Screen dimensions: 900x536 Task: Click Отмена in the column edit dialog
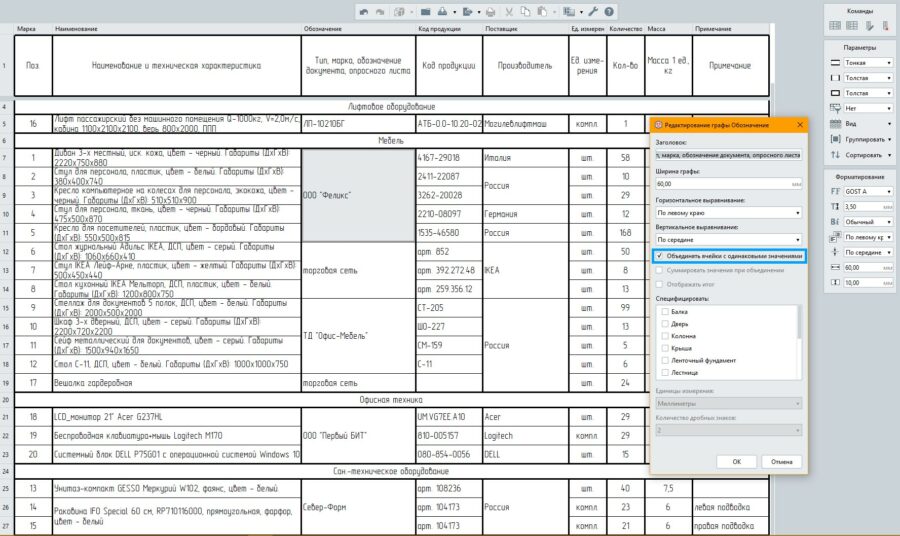point(781,461)
